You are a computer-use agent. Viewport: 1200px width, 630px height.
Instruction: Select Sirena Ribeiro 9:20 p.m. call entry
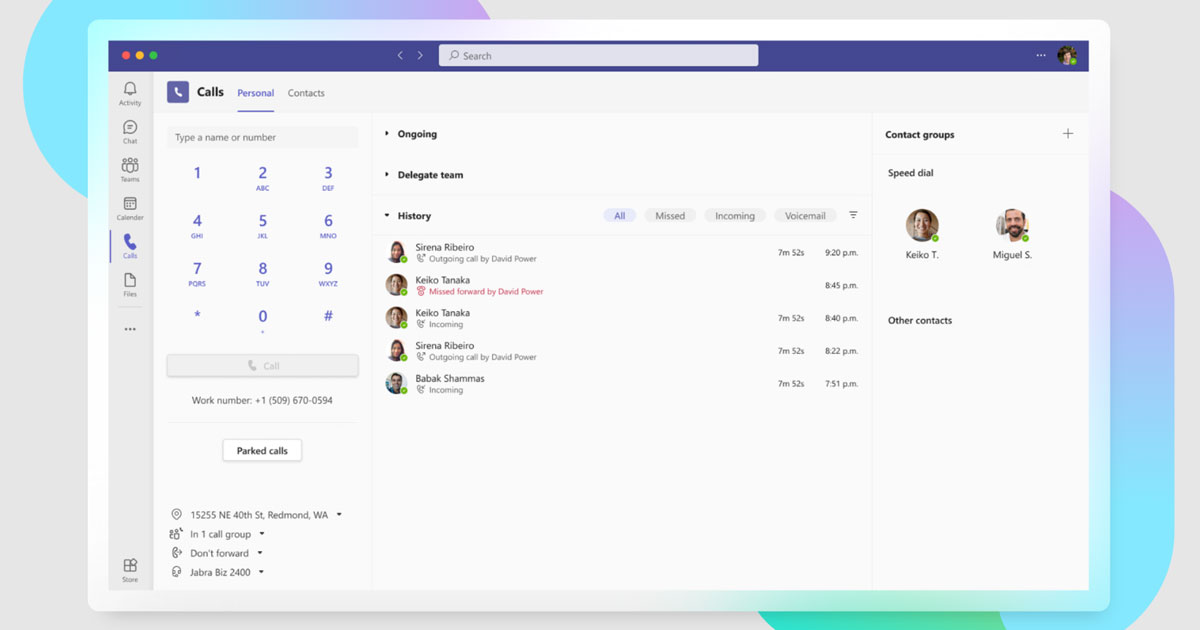click(x=621, y=252)
